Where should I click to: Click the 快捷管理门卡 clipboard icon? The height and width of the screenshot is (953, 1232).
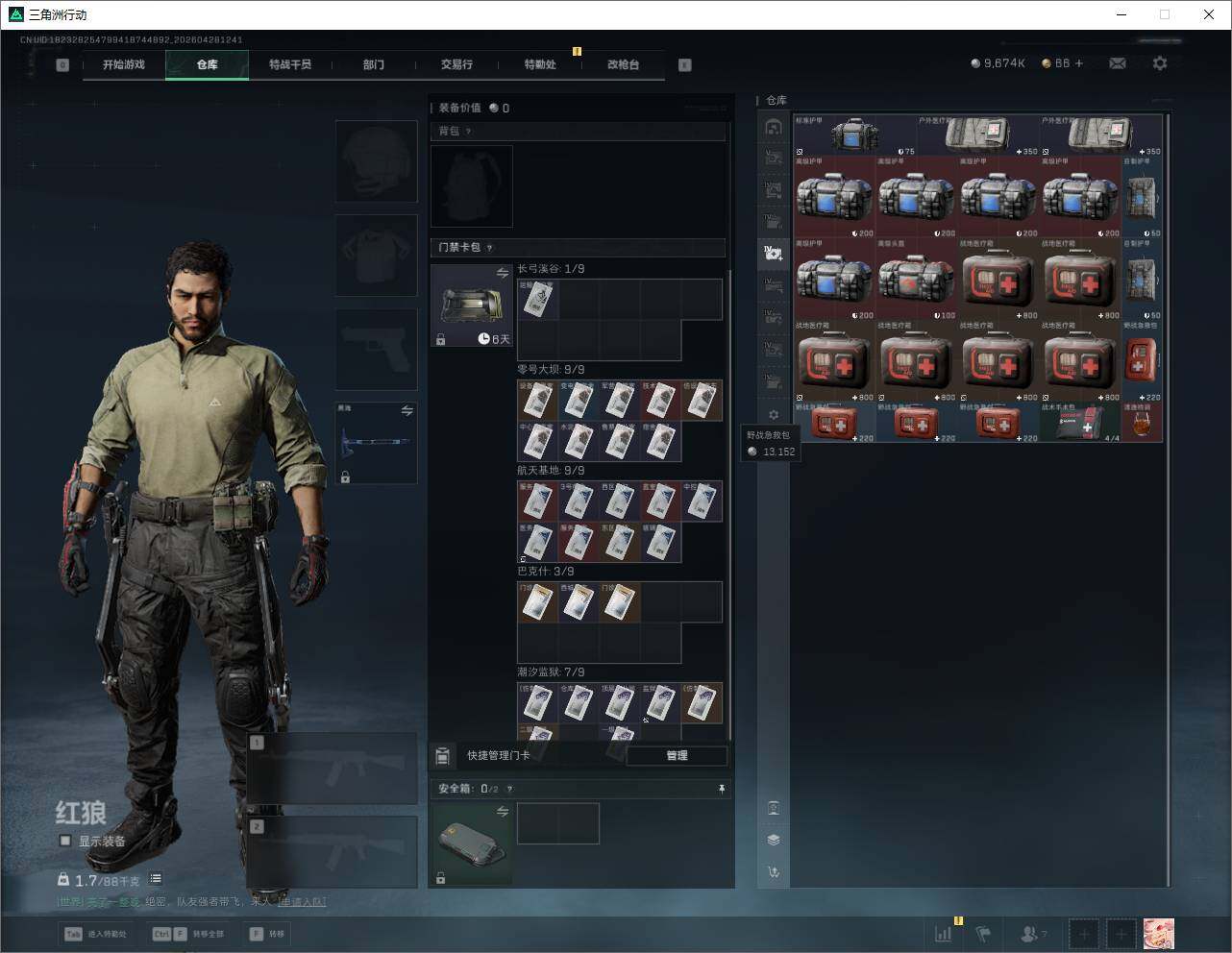pos(443,756)
